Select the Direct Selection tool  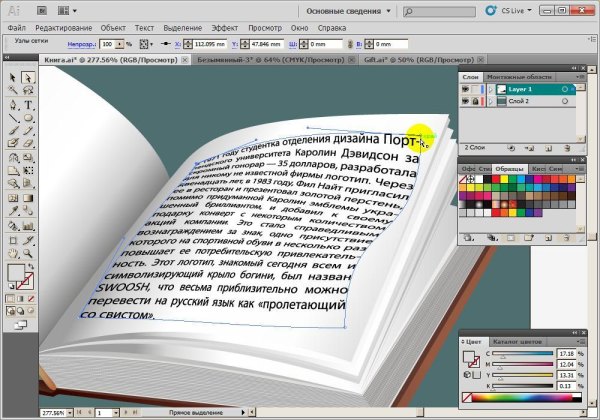28,78
